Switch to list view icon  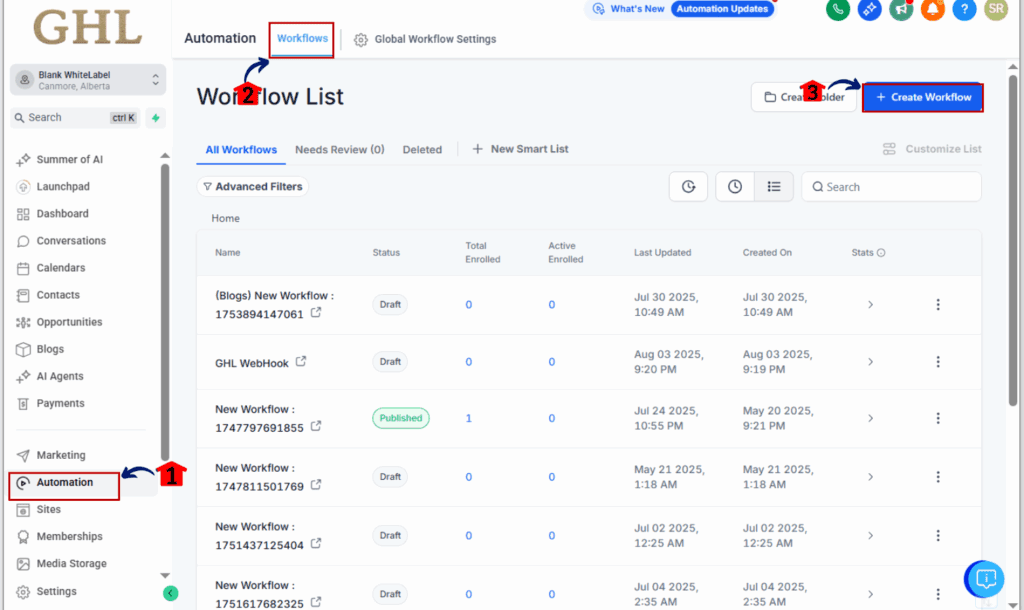[x=774, y=187]
